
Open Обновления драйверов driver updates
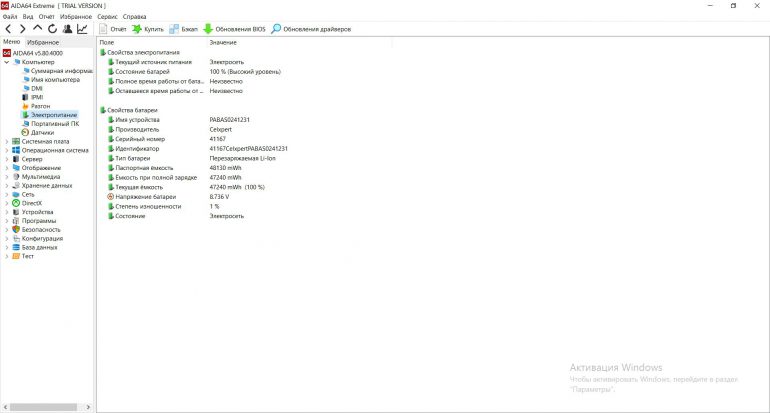point(311,29)
